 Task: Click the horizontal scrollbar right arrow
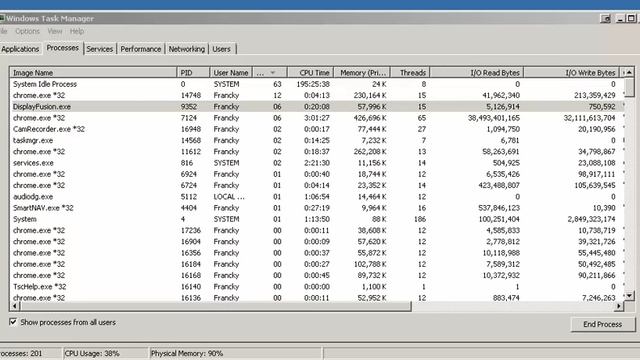[620, 306]
